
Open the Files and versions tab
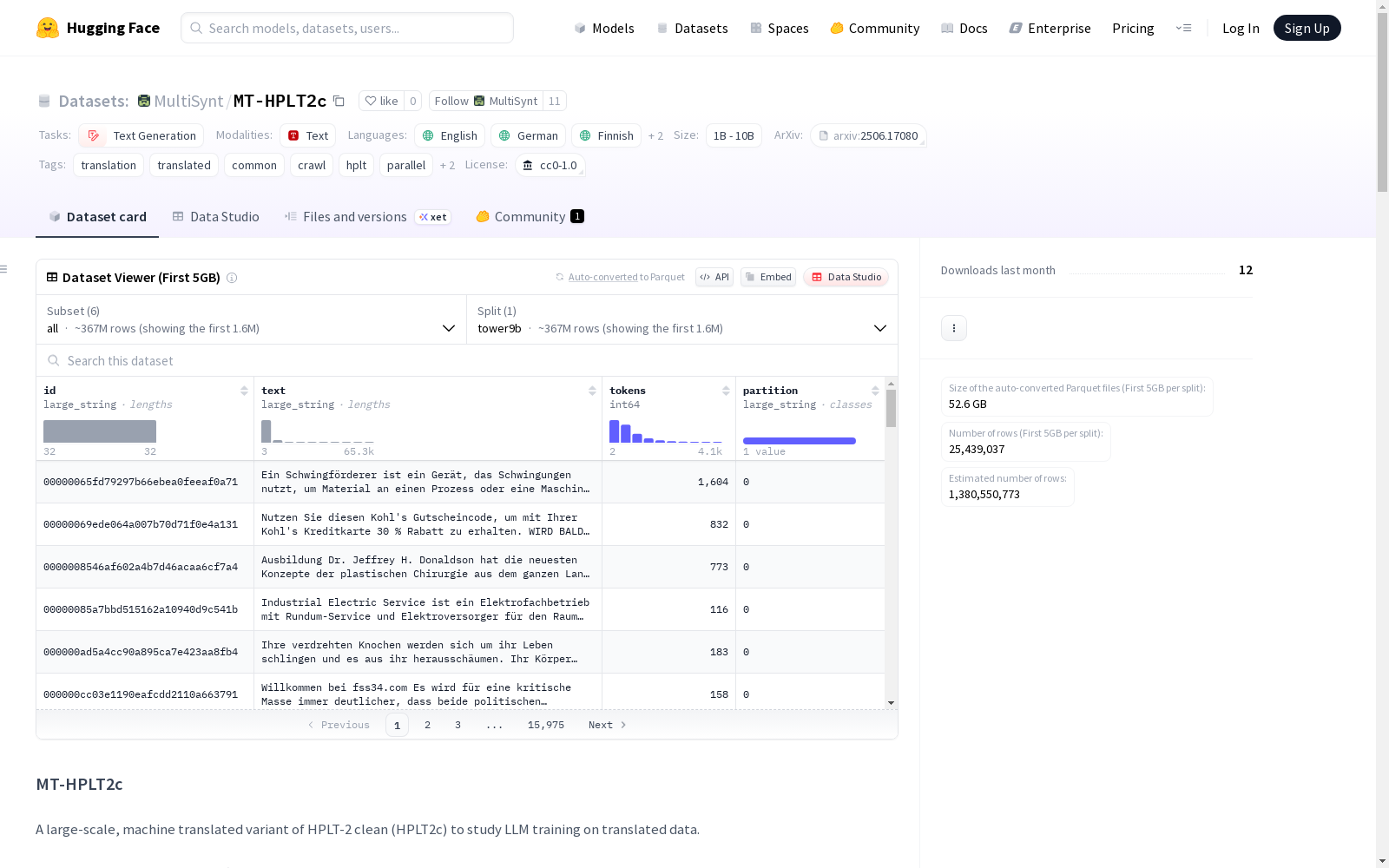click(x=367, y=217)
